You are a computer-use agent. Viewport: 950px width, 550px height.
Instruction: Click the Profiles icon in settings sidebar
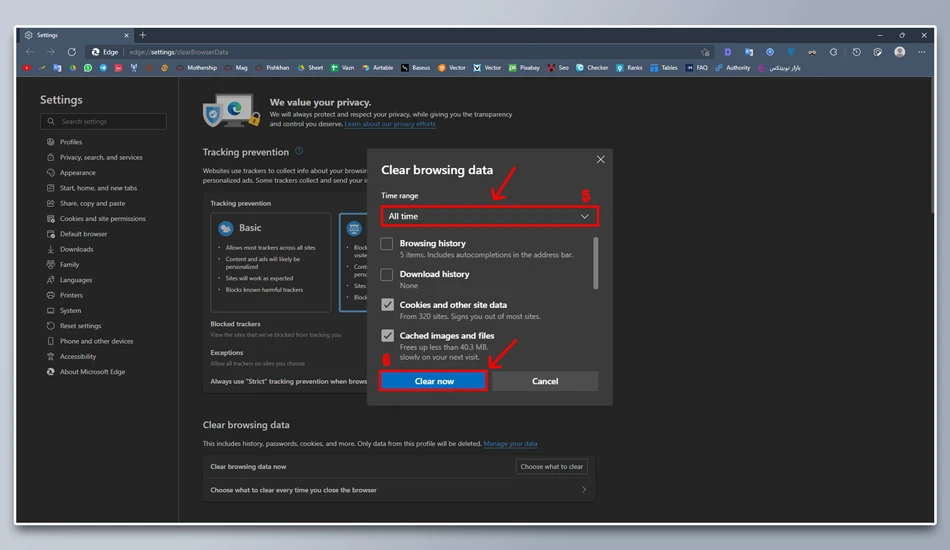click(x=51, y=142)
